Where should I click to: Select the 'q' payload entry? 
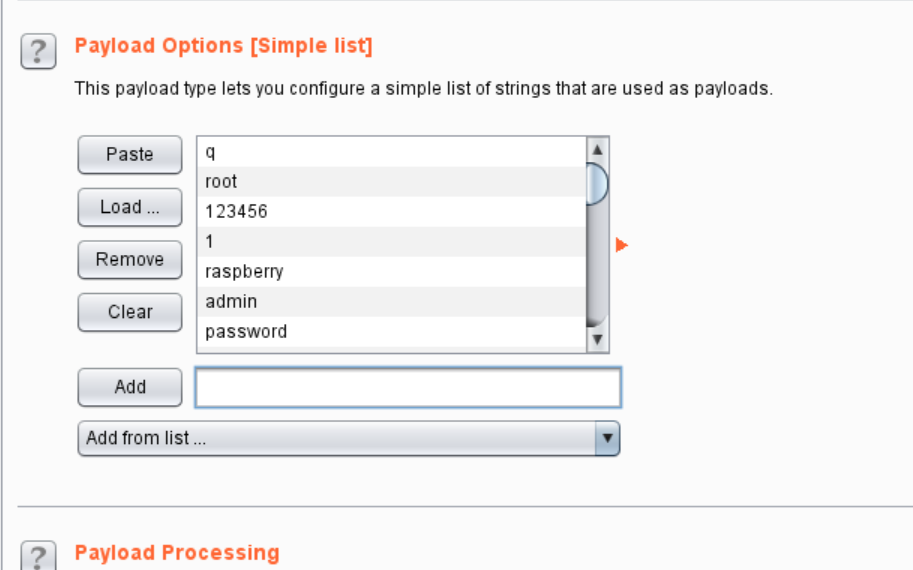[x=392, y=152]
